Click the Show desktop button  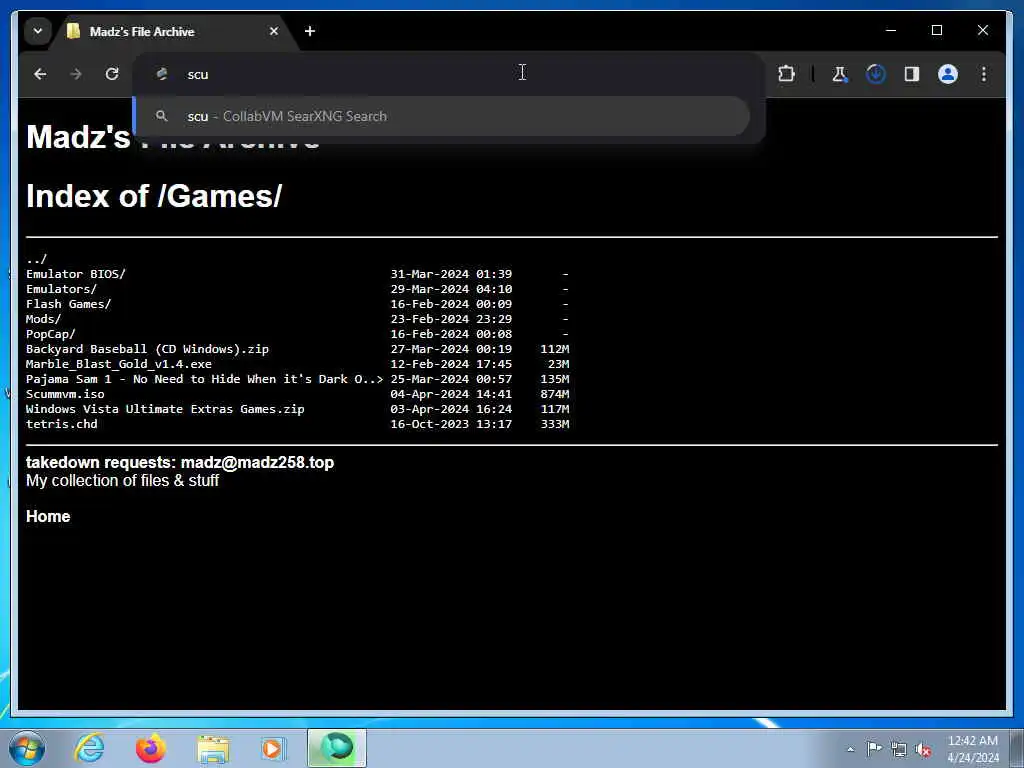coord(1017,748)
